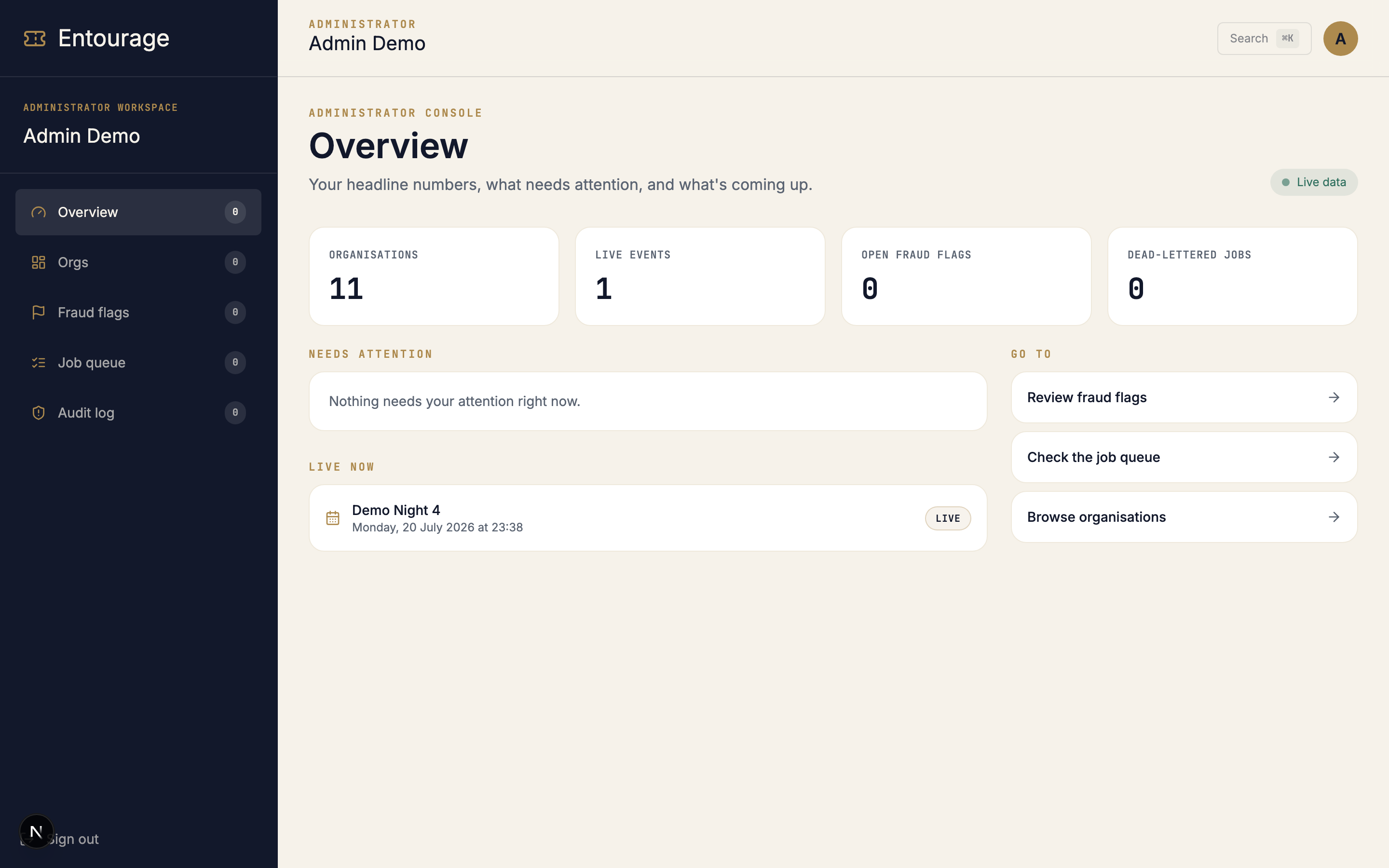Image resolution: width=1389 pixels, height=868 pixels.
Task: Open the Check the job queue link
Action: (1184, 457)
